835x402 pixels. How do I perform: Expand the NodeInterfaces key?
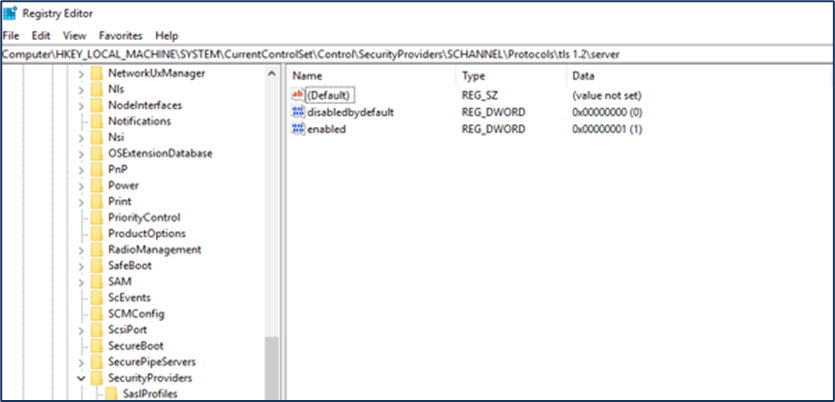point(81,106)
